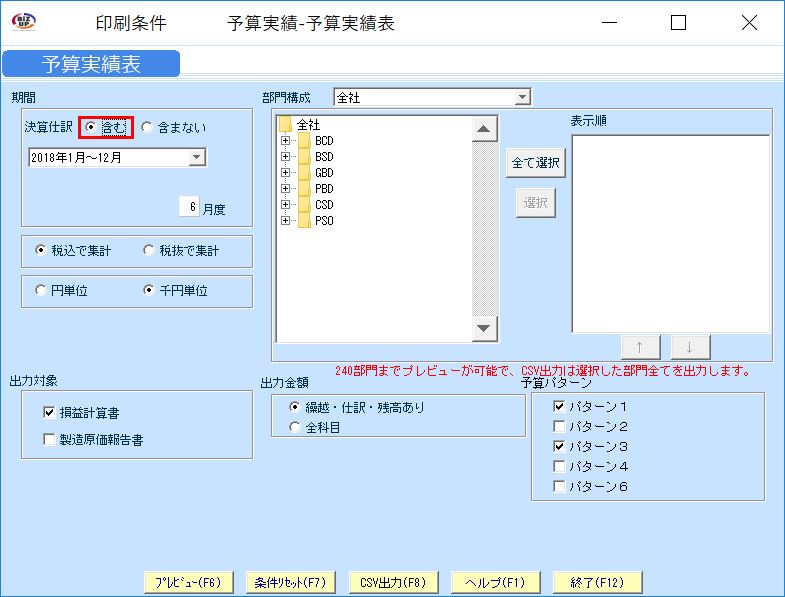Move selected department down with ↓ button
The image size is (785, 597).
pyautogui.click(x=690, y=347)
